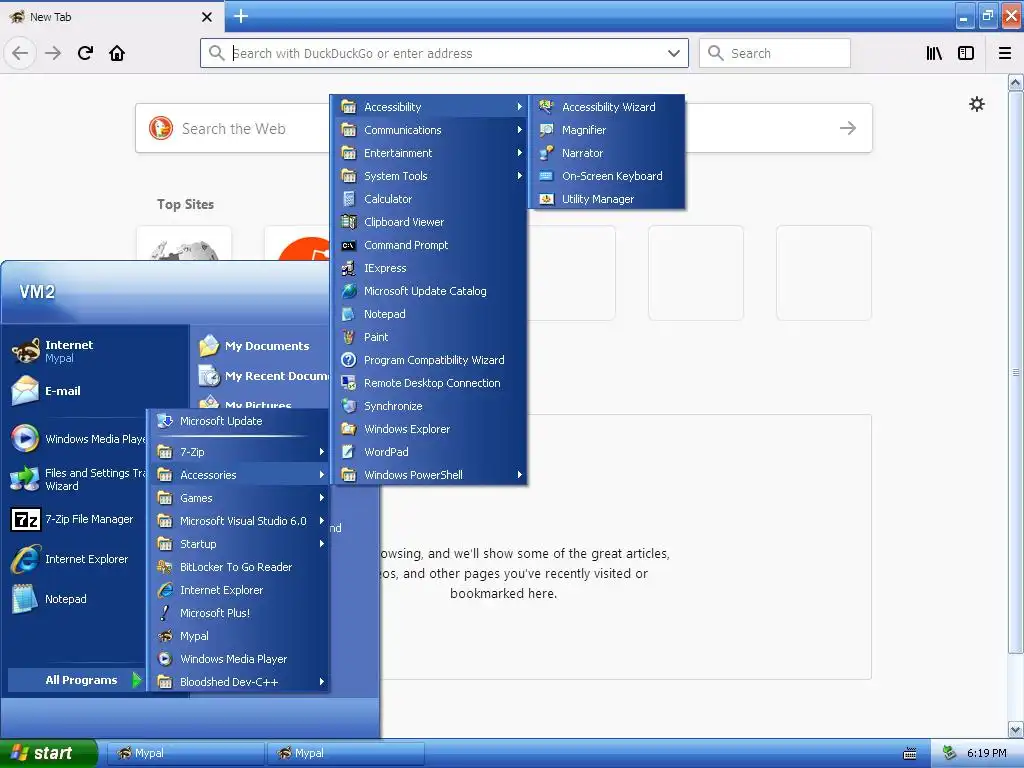Focus the DuckDuckGo address bar
Image resolution: width=1024 pixels, height=768 pixels.
tap(444, 54)
